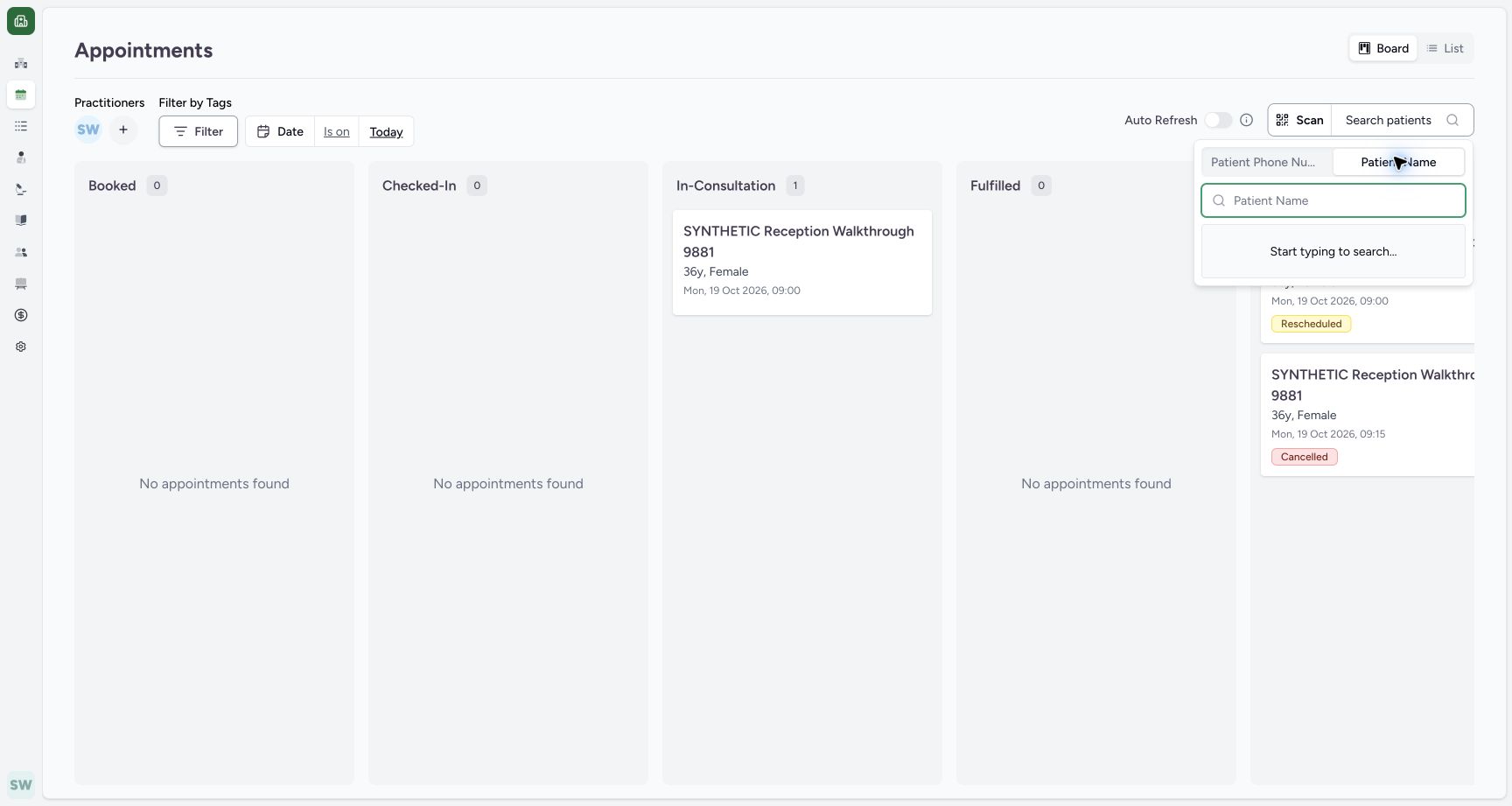Click the Booked column header
The height and width of the screenshot is (806, 1512).
point(112,186)
